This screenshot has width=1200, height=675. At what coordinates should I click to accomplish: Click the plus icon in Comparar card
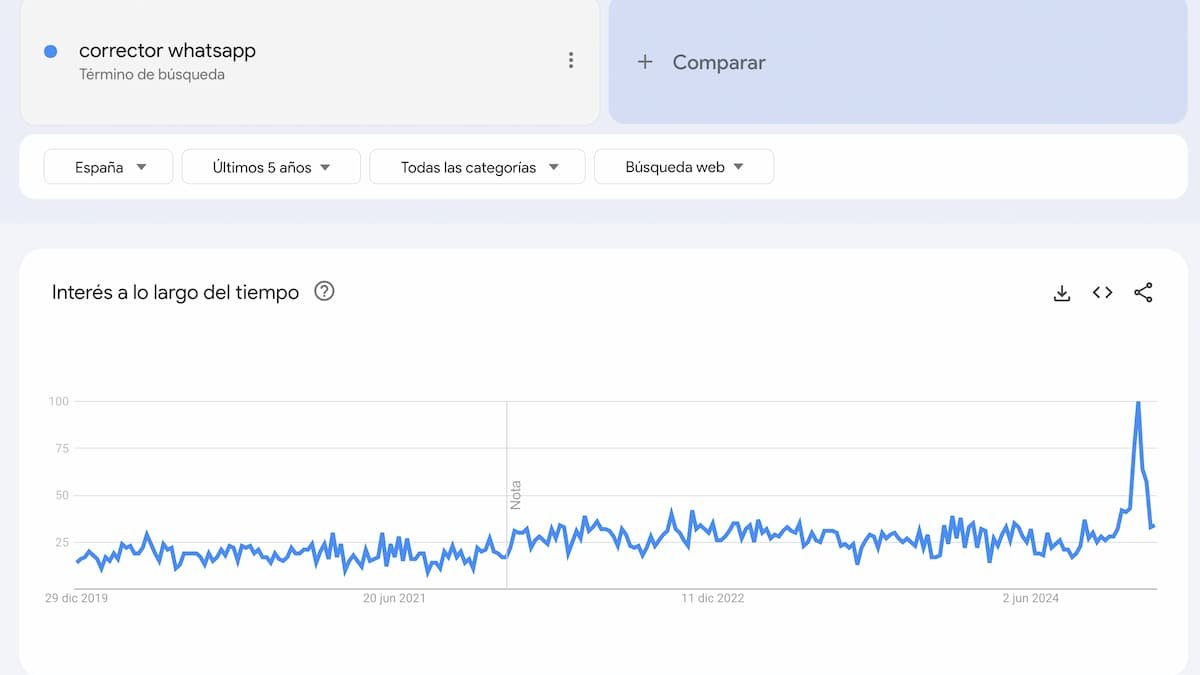tap(645, 62)
